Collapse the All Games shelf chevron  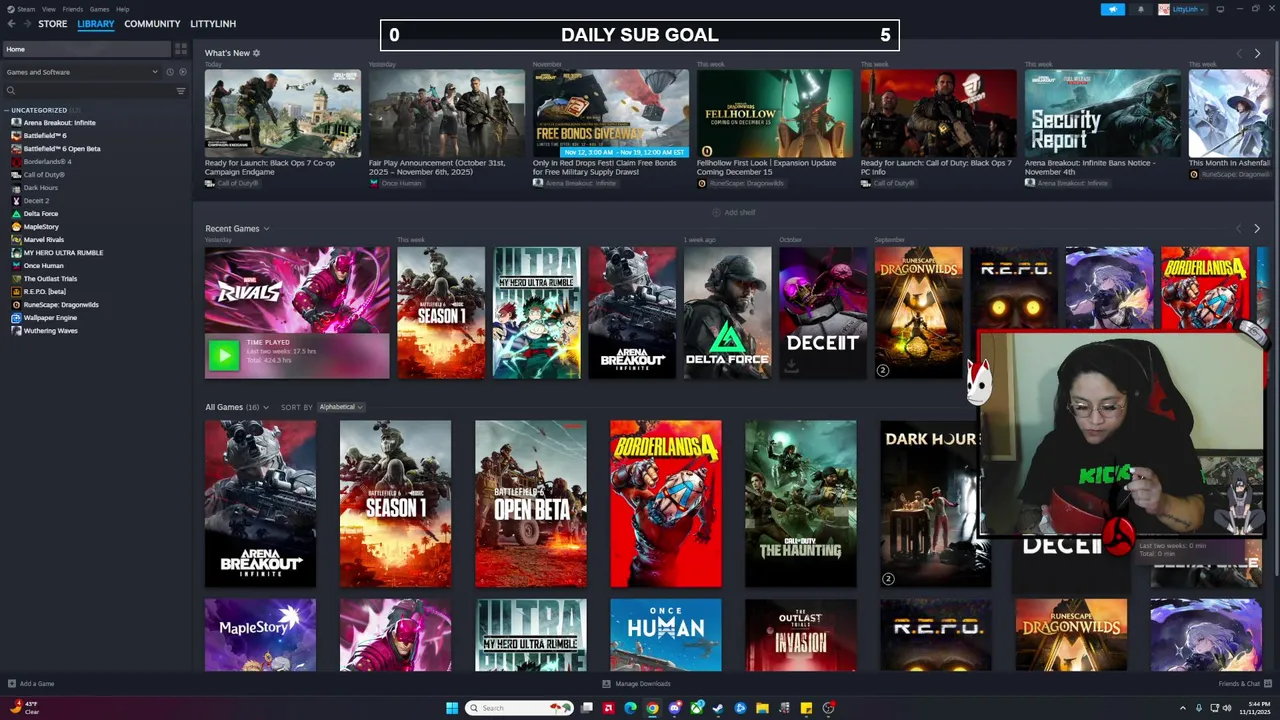266,407
